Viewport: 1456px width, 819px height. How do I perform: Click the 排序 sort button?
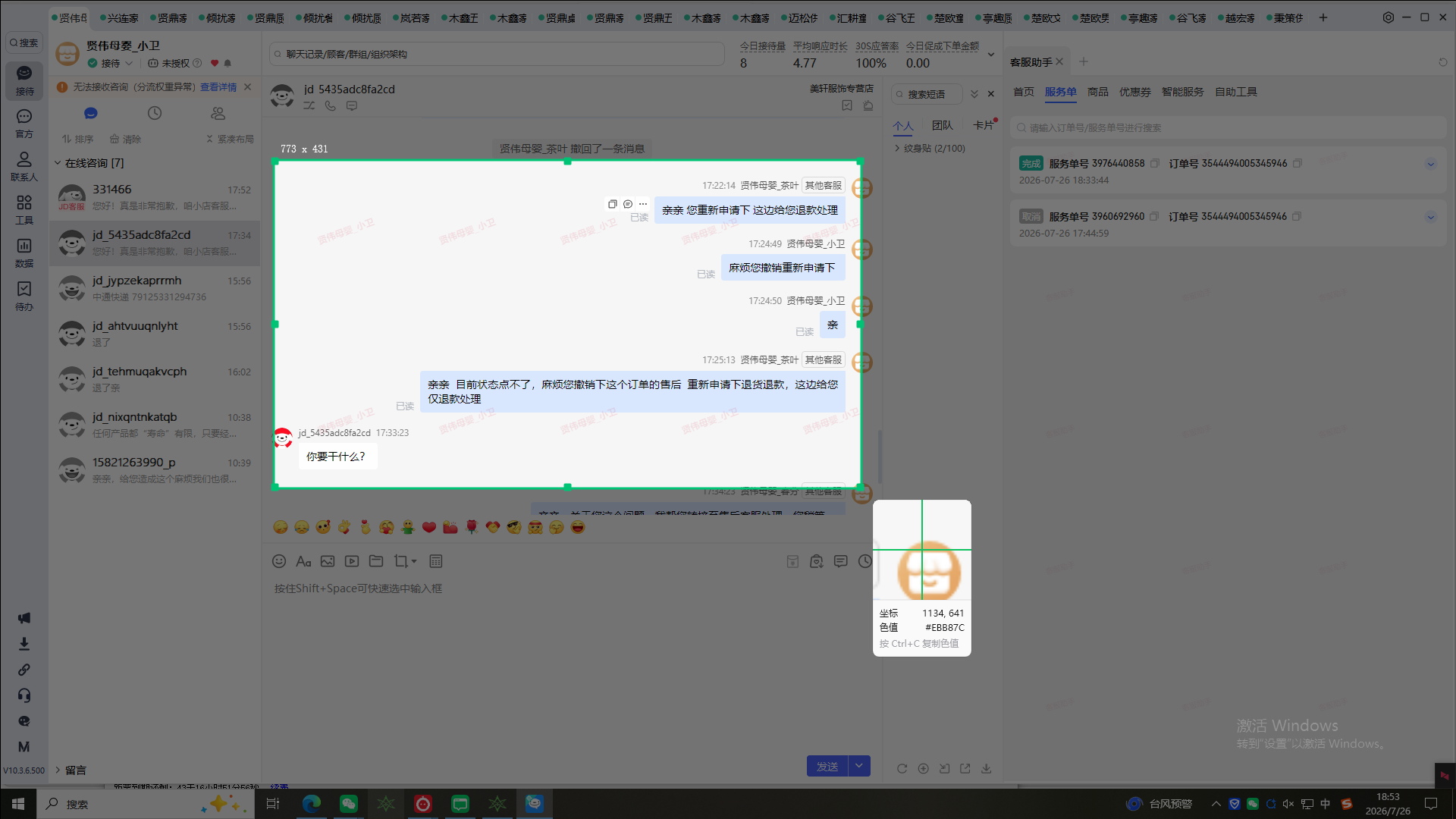coord(77,139)
